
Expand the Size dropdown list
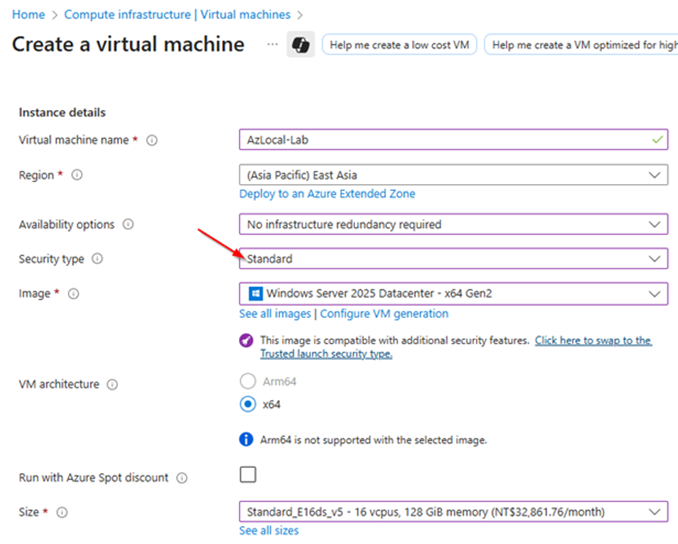point(453,513)
